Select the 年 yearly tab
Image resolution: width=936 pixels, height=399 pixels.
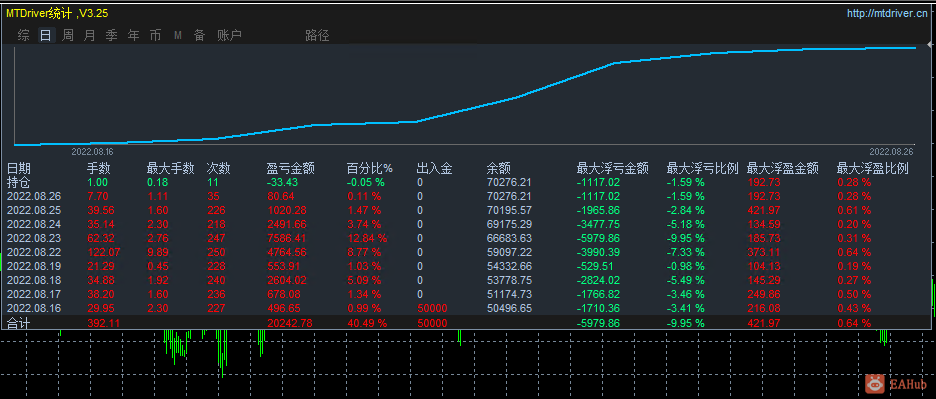tap(134, 36)
